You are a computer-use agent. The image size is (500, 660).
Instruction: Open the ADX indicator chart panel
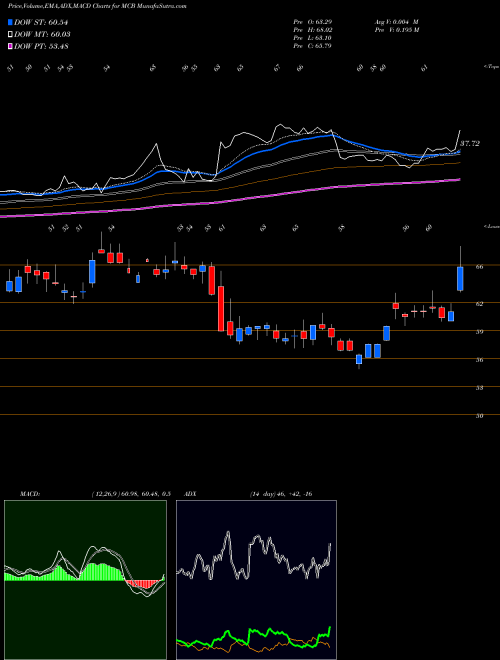[x=256, y=580]
